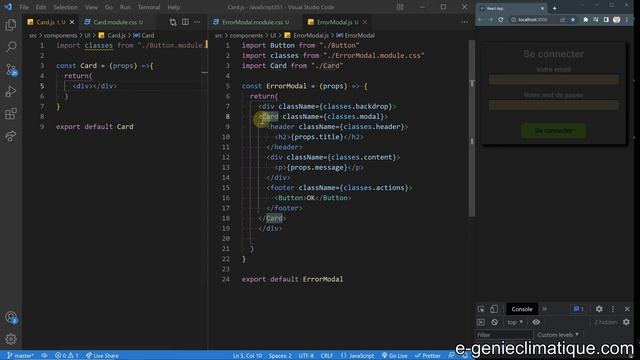This screenshot has width=640, height=360.
Task: Open a new Chrome tab
Action: (554, 8)
